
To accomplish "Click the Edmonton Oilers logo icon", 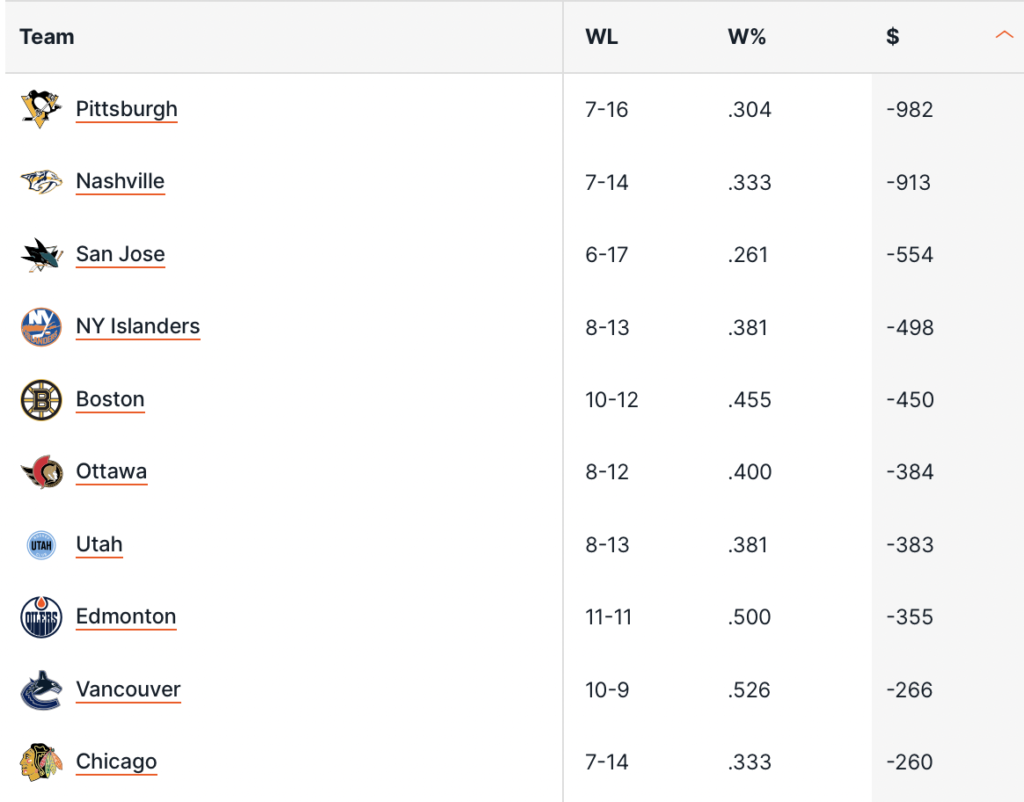I will coord(41,617).
